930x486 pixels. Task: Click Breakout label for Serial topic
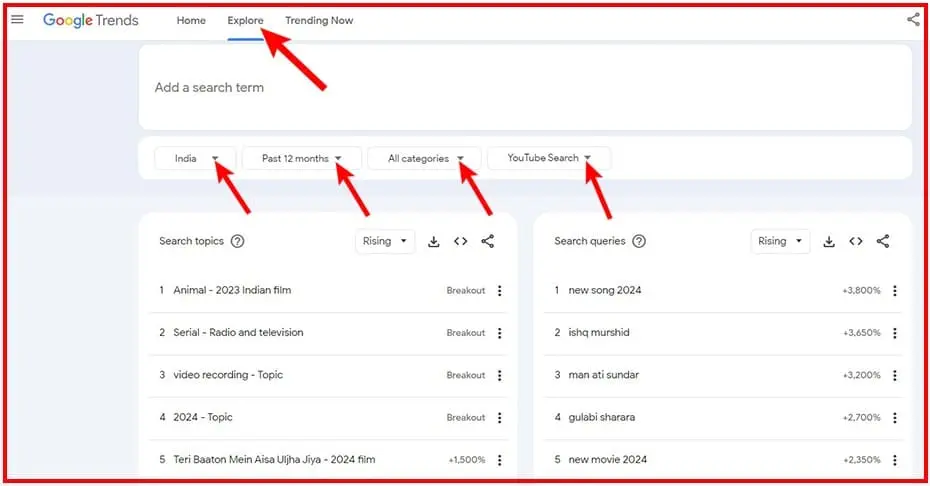466,333
